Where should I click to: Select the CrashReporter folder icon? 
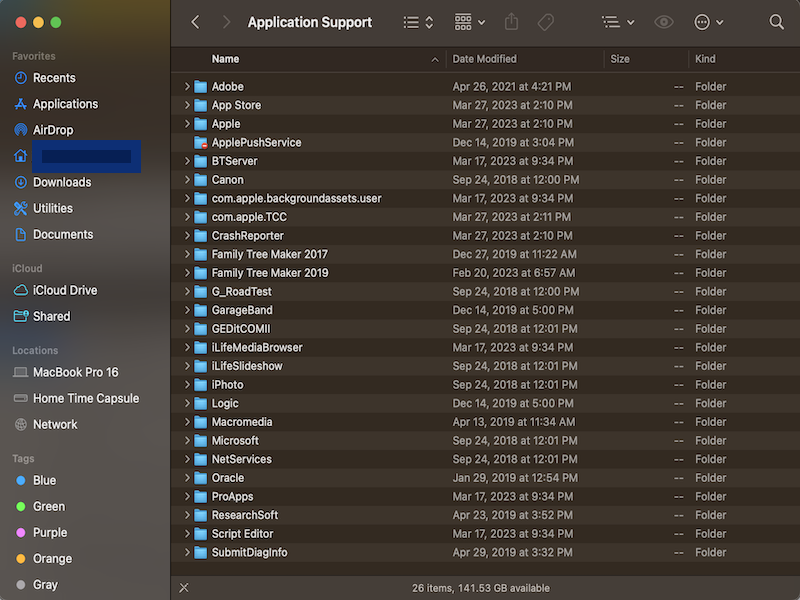click(201, 236)
